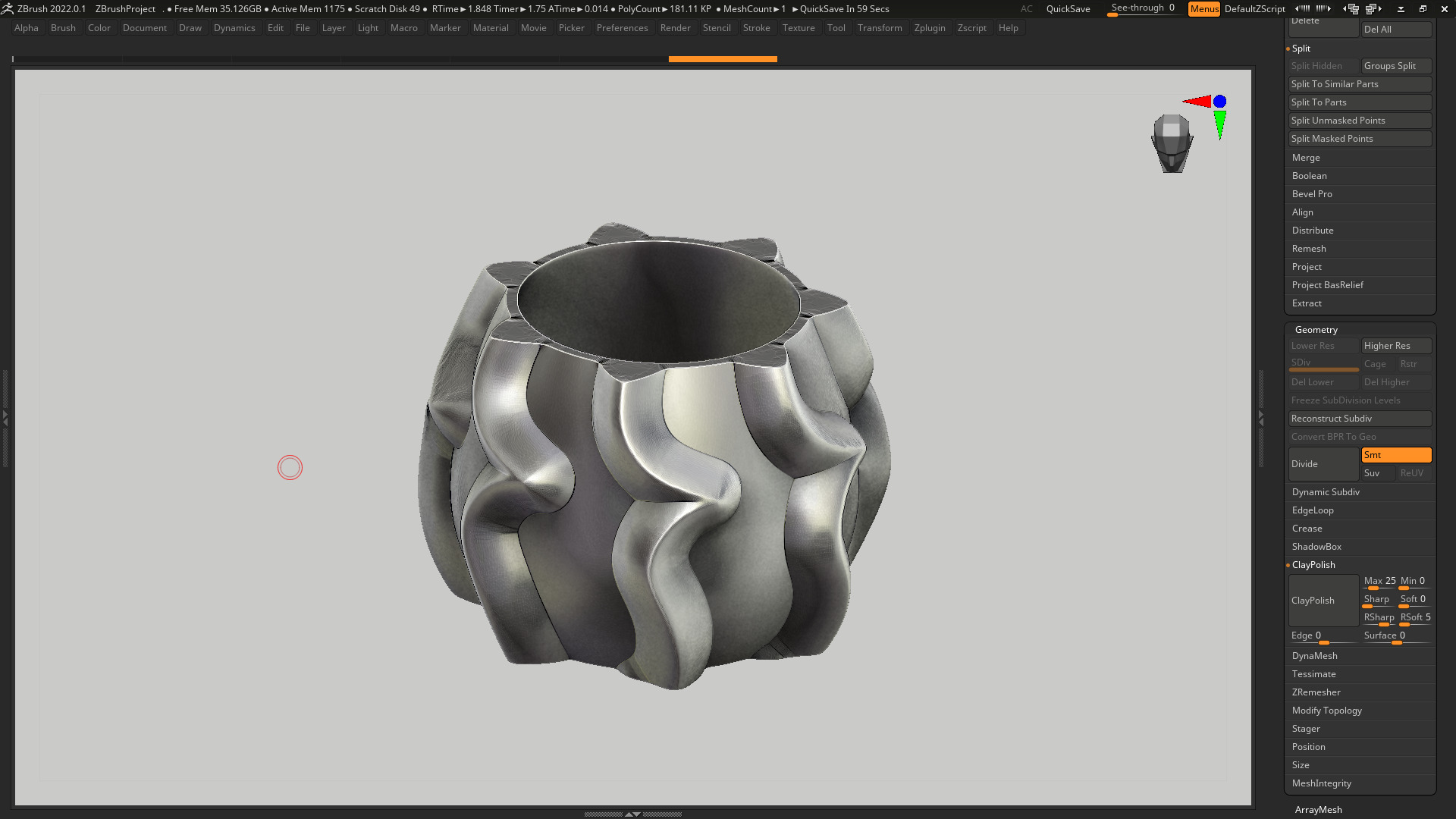The width and height of the screenshot is (1456, 819).
Task: Open the Stroke menu
Action: point(756,28)
